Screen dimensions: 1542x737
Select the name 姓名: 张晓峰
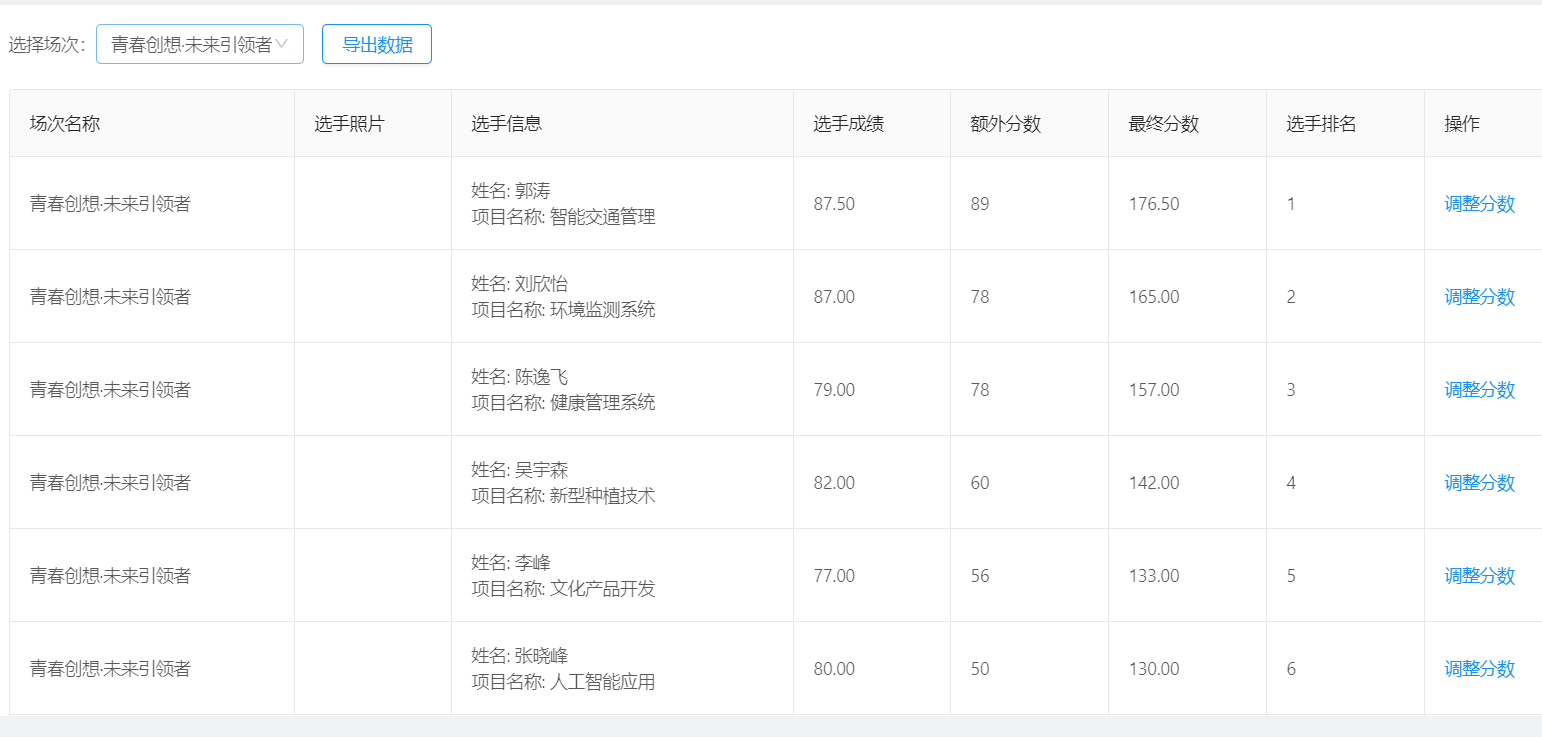(520, 656)
